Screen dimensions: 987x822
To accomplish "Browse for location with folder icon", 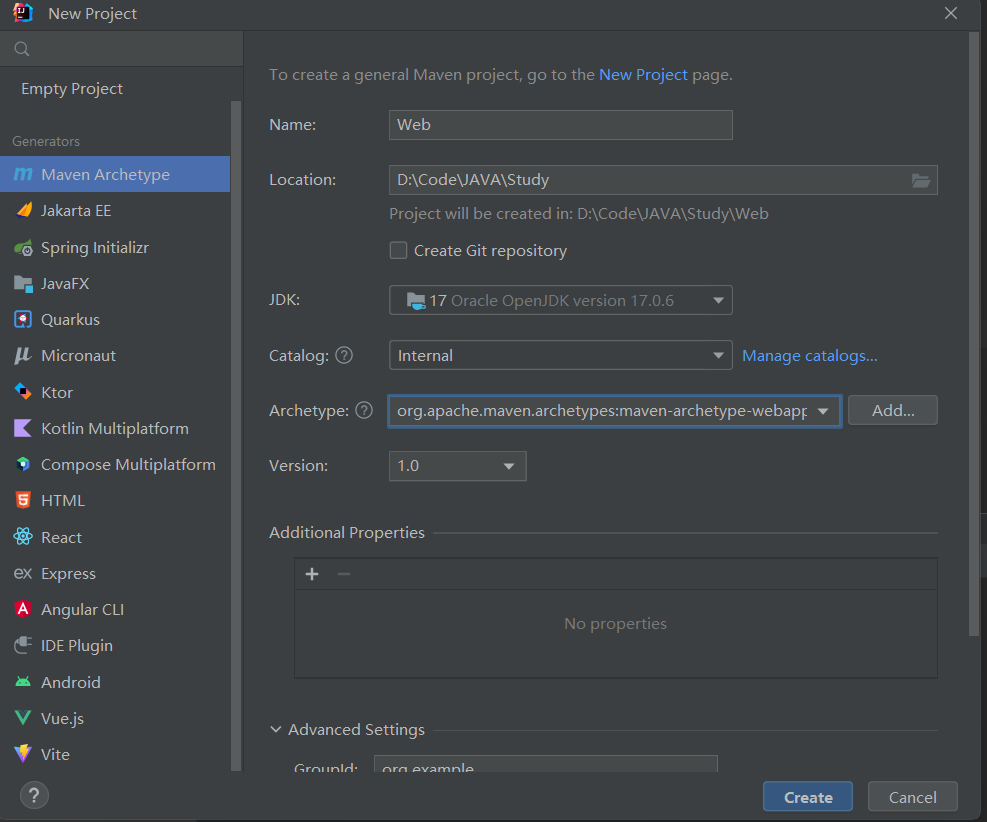I will point(921,181).
